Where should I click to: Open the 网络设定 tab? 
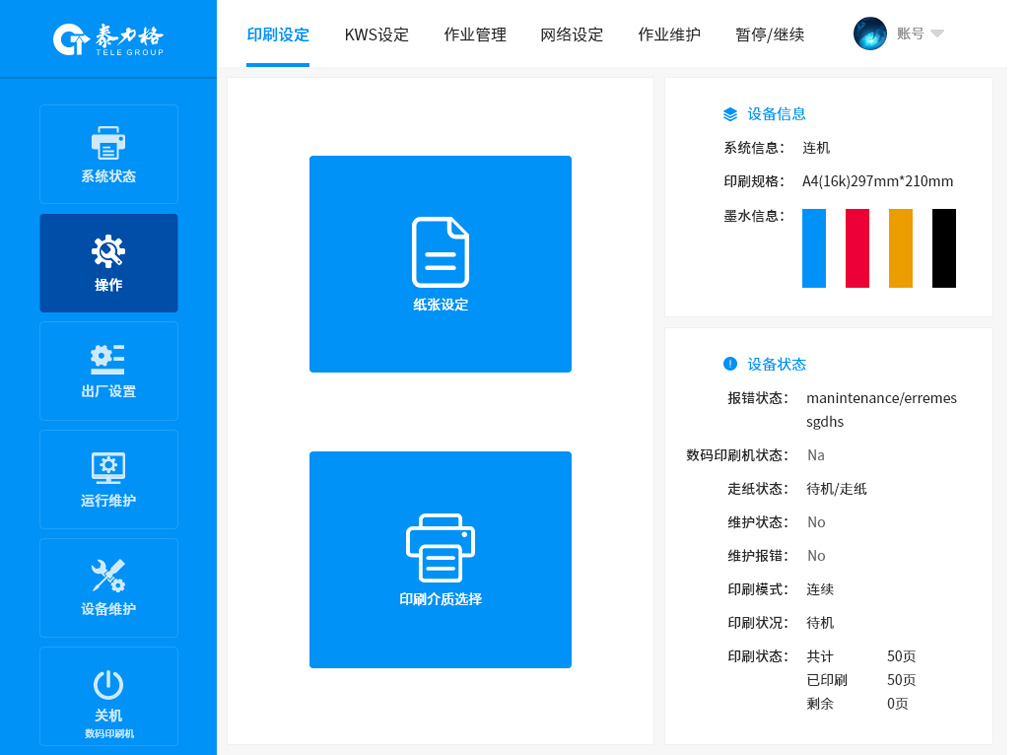tap(571, 35)
